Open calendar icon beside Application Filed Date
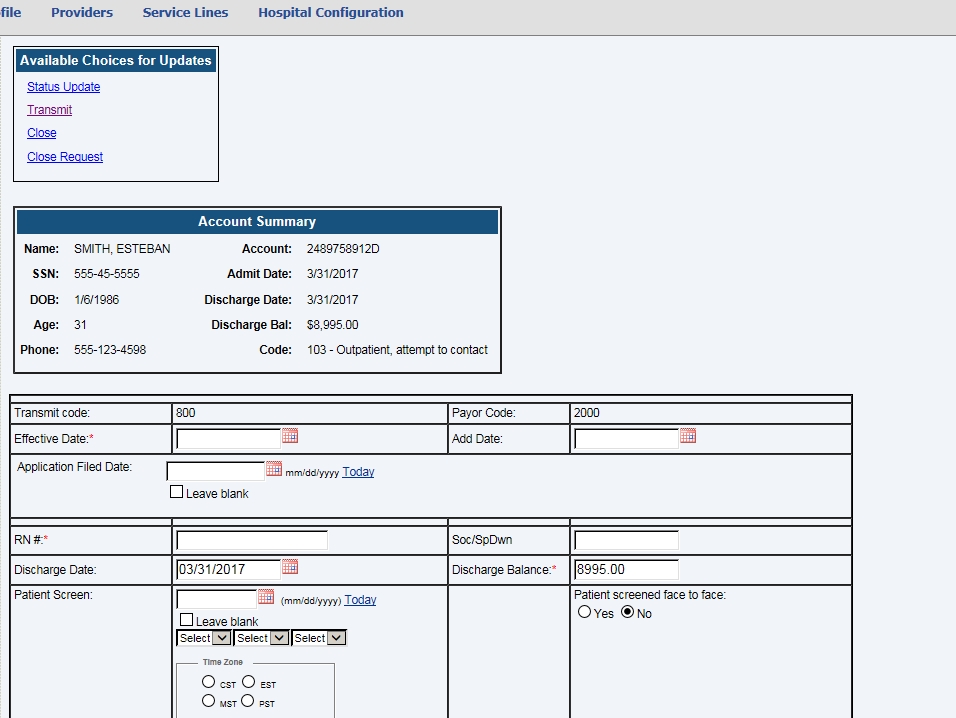This screenshot has width=956, height=718. tap(274, 469)
